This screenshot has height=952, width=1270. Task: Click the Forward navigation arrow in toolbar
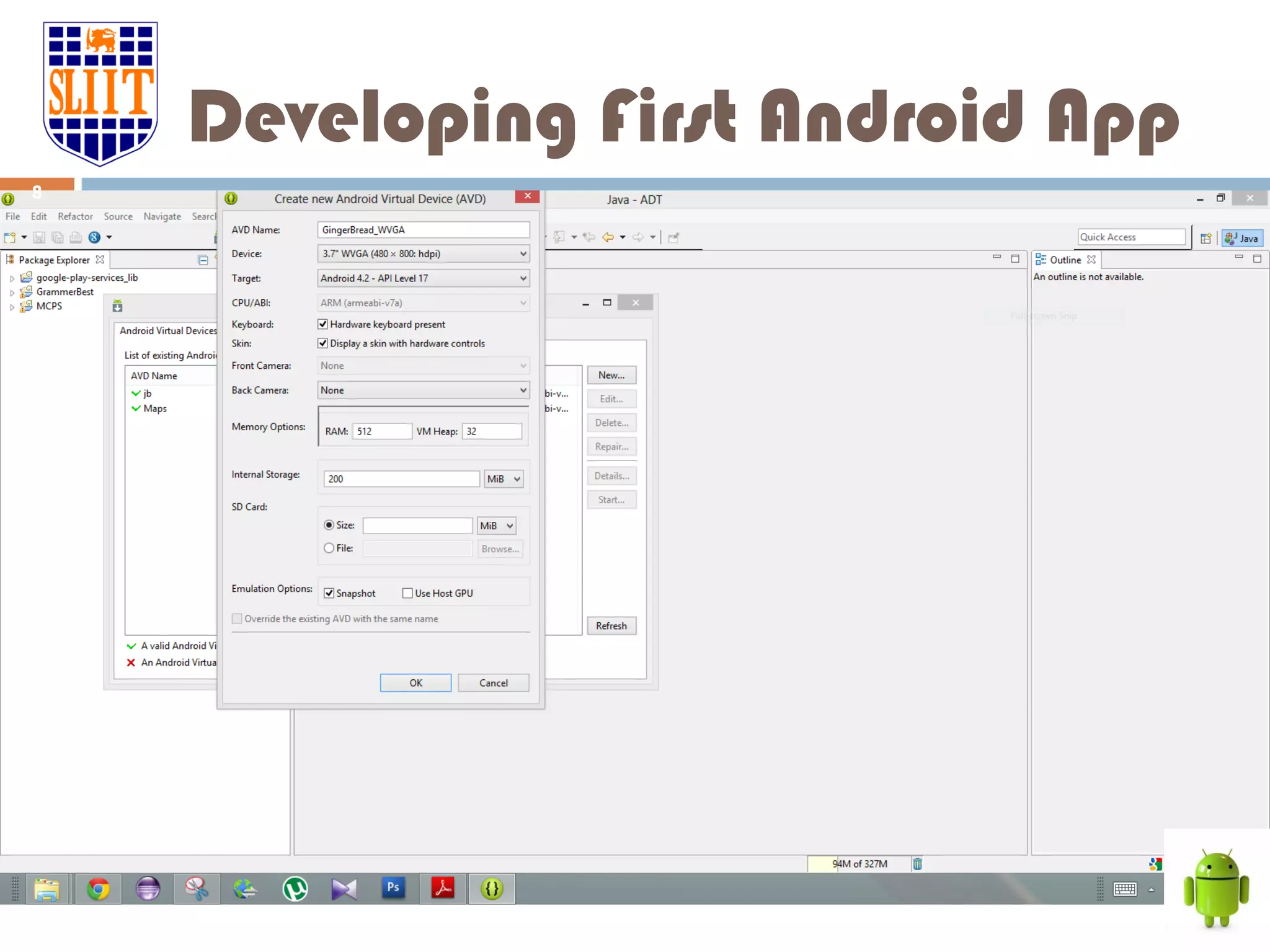coord(637,237)
